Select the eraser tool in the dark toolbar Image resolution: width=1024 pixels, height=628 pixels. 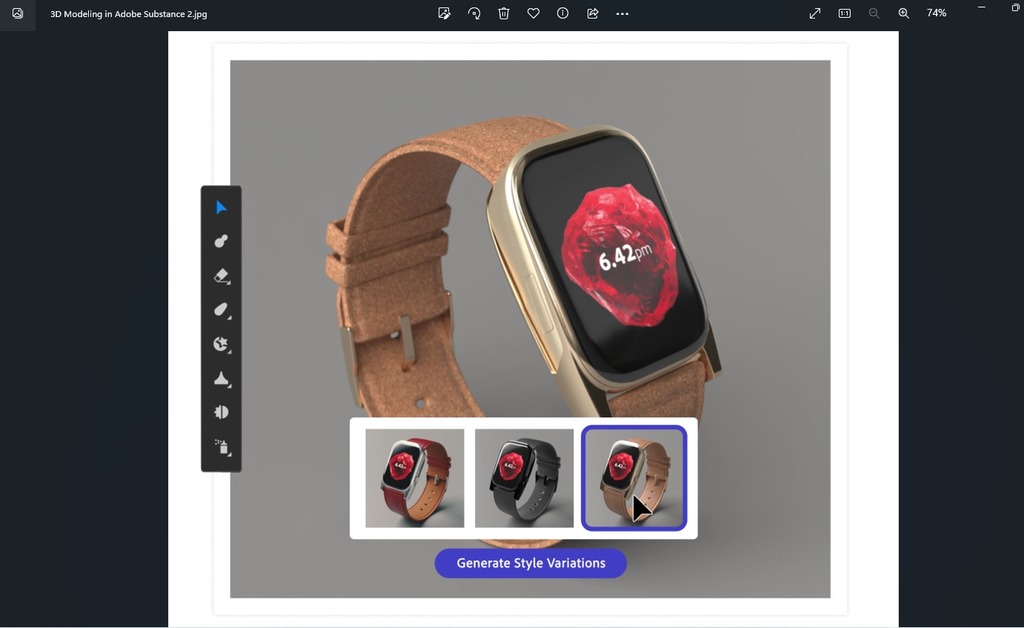coord(221,275)
